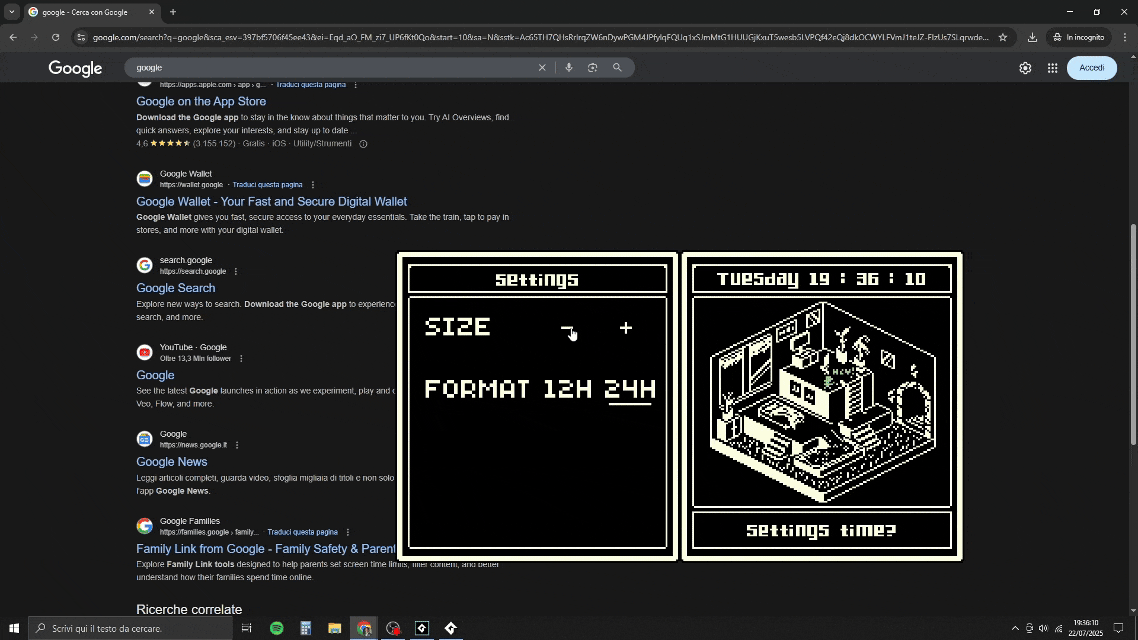Open Google Lens image search icon

click(x=592, y=67)
